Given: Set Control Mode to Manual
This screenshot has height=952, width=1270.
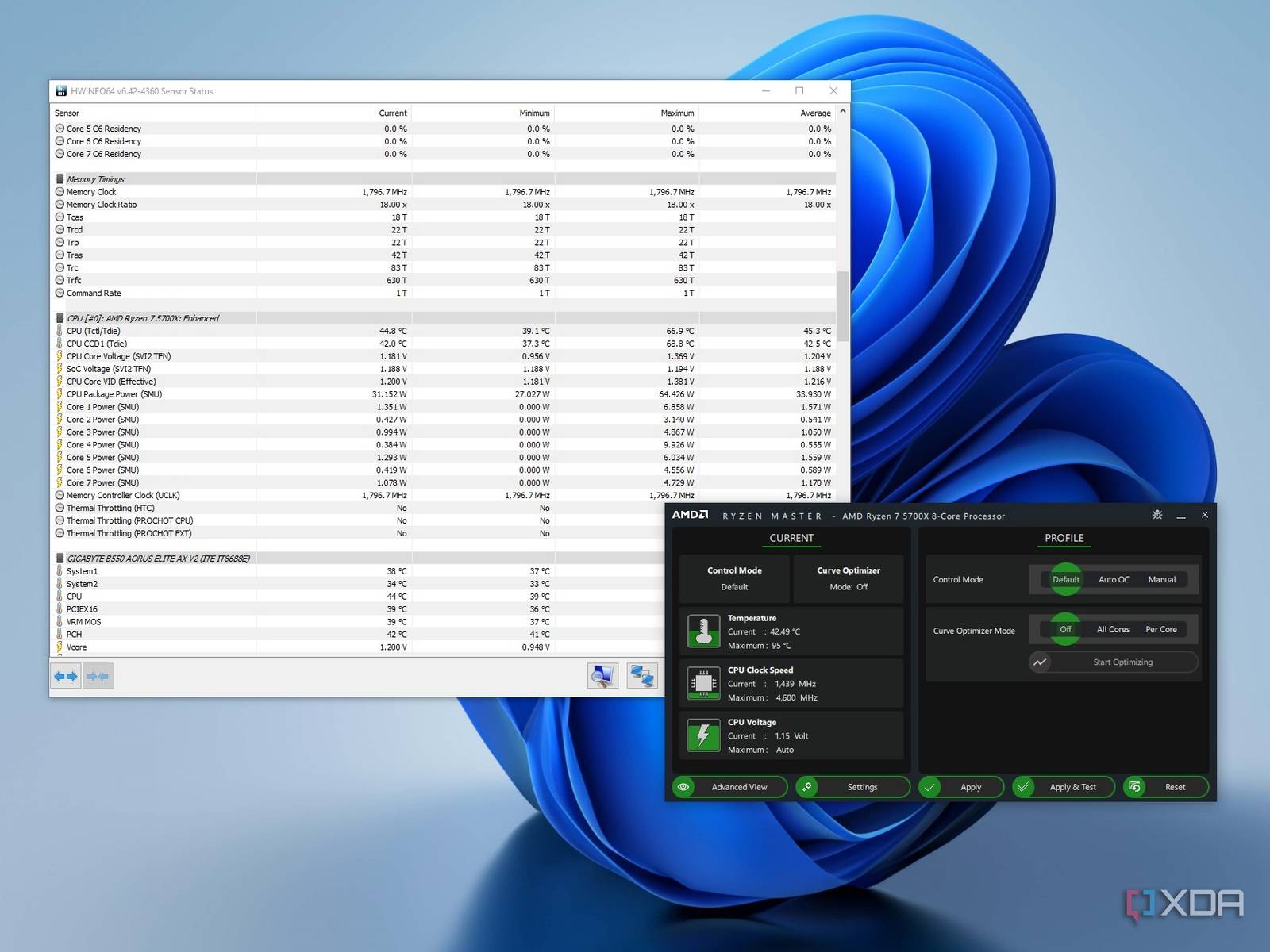Looking at the screenshot, I should 1161,580.
